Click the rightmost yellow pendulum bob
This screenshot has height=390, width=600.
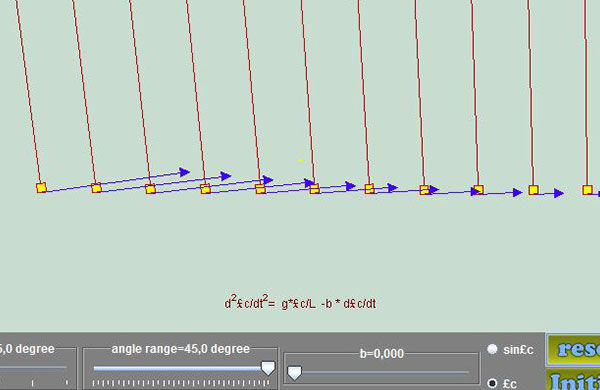[587, 190]
